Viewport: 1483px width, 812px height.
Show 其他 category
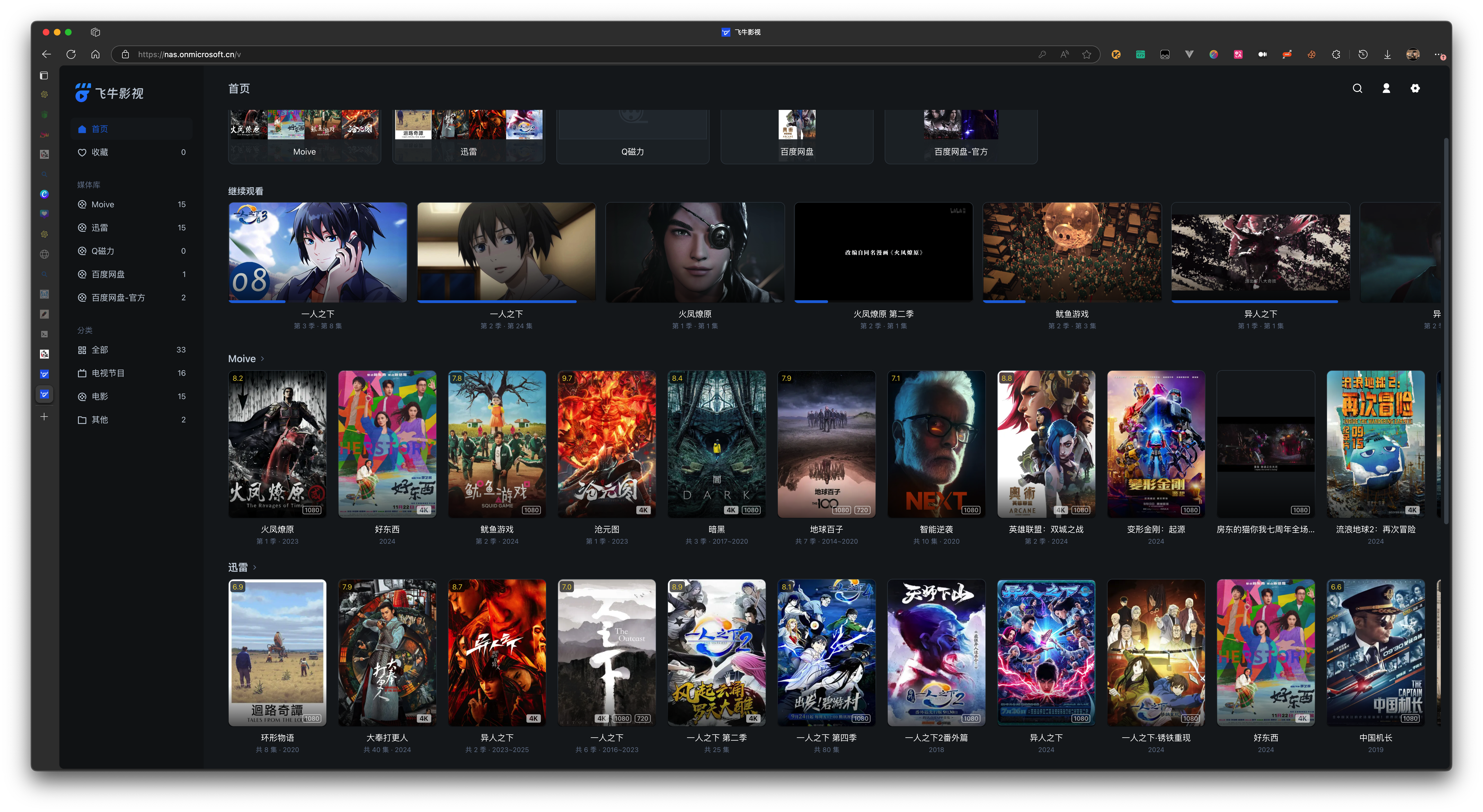[x=132, y=420]
